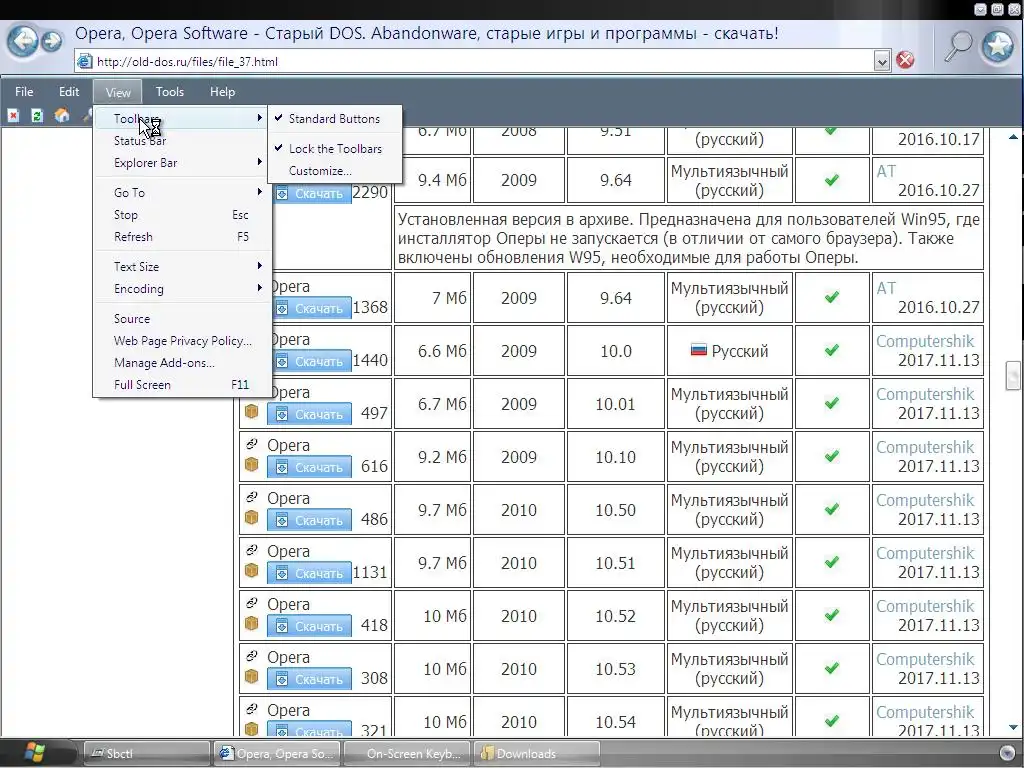Open the Help menu

point(222,92)
